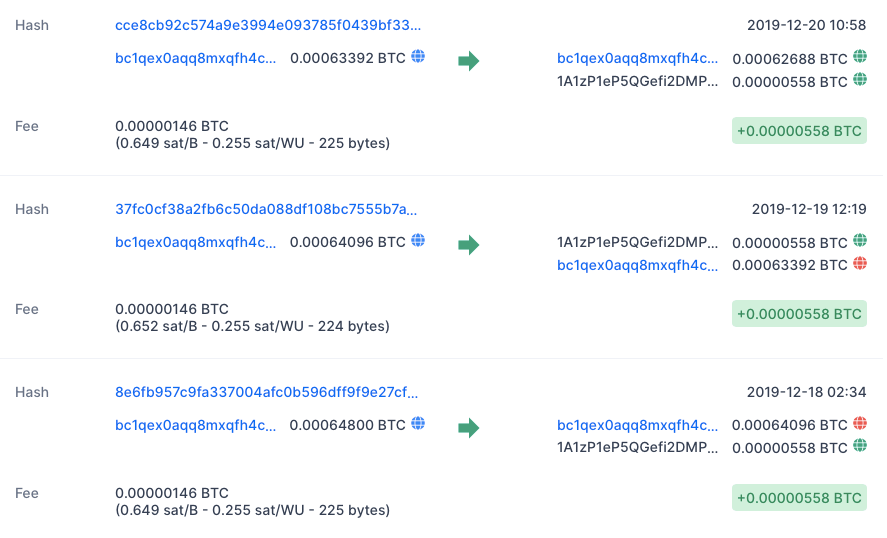Click red globe icon beside 0.00064096 BTC output
Viewport: 887px width, 538px height.
tap(860, 424)
